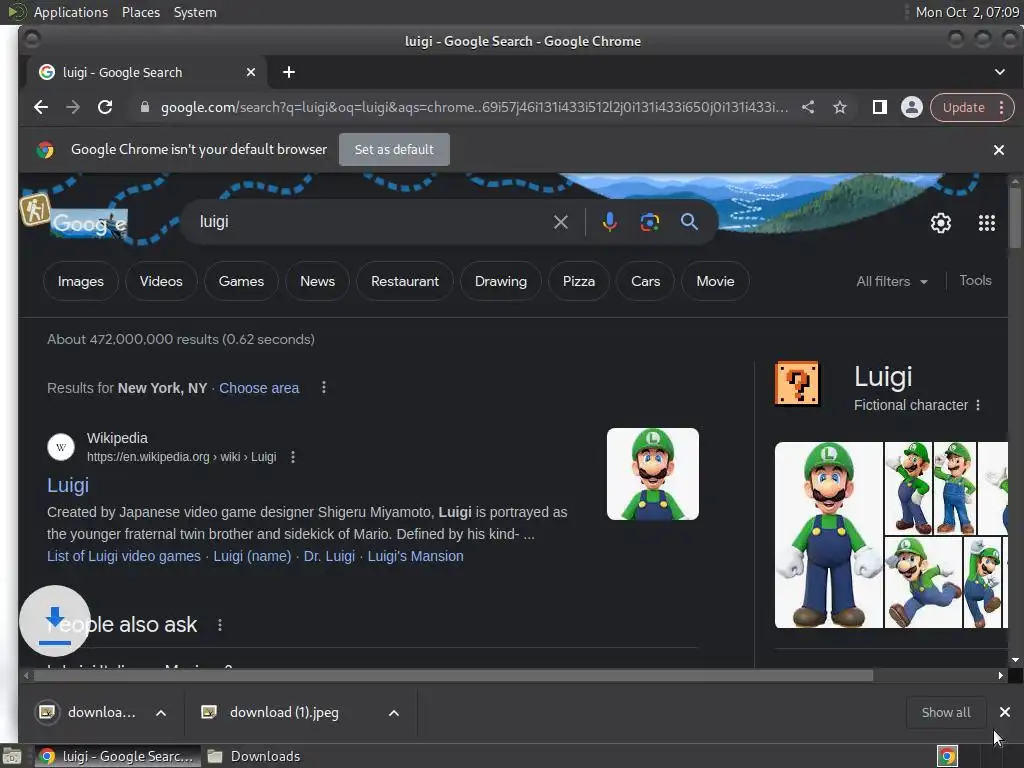Reload the current page

(104, 107)
